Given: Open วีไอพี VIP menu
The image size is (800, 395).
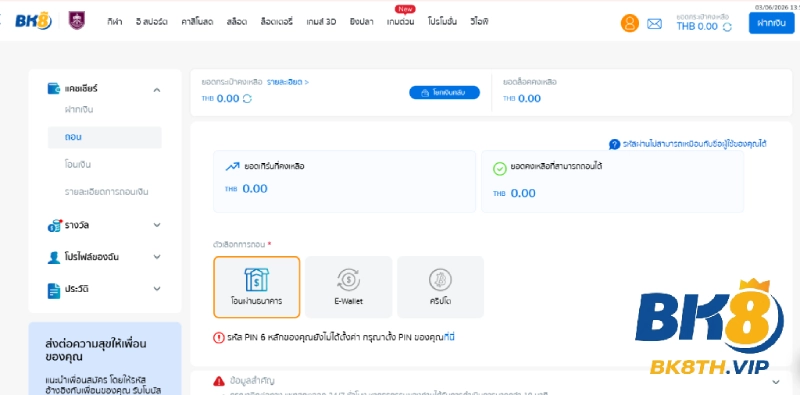Looking at the screenshot, I should pyautogui.click(x=479, y=22).
